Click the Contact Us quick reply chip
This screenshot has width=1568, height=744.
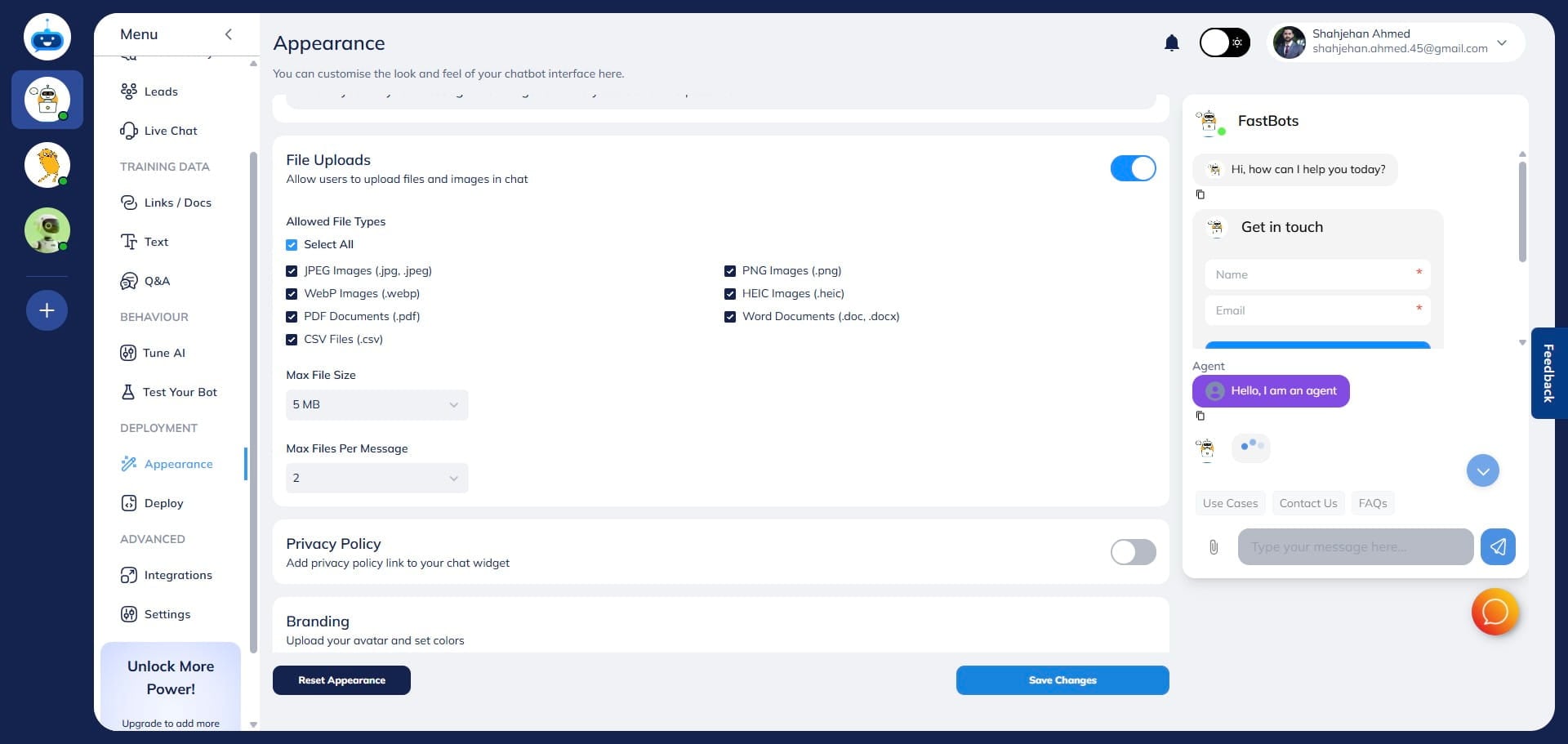click(x=1307, y=503)
